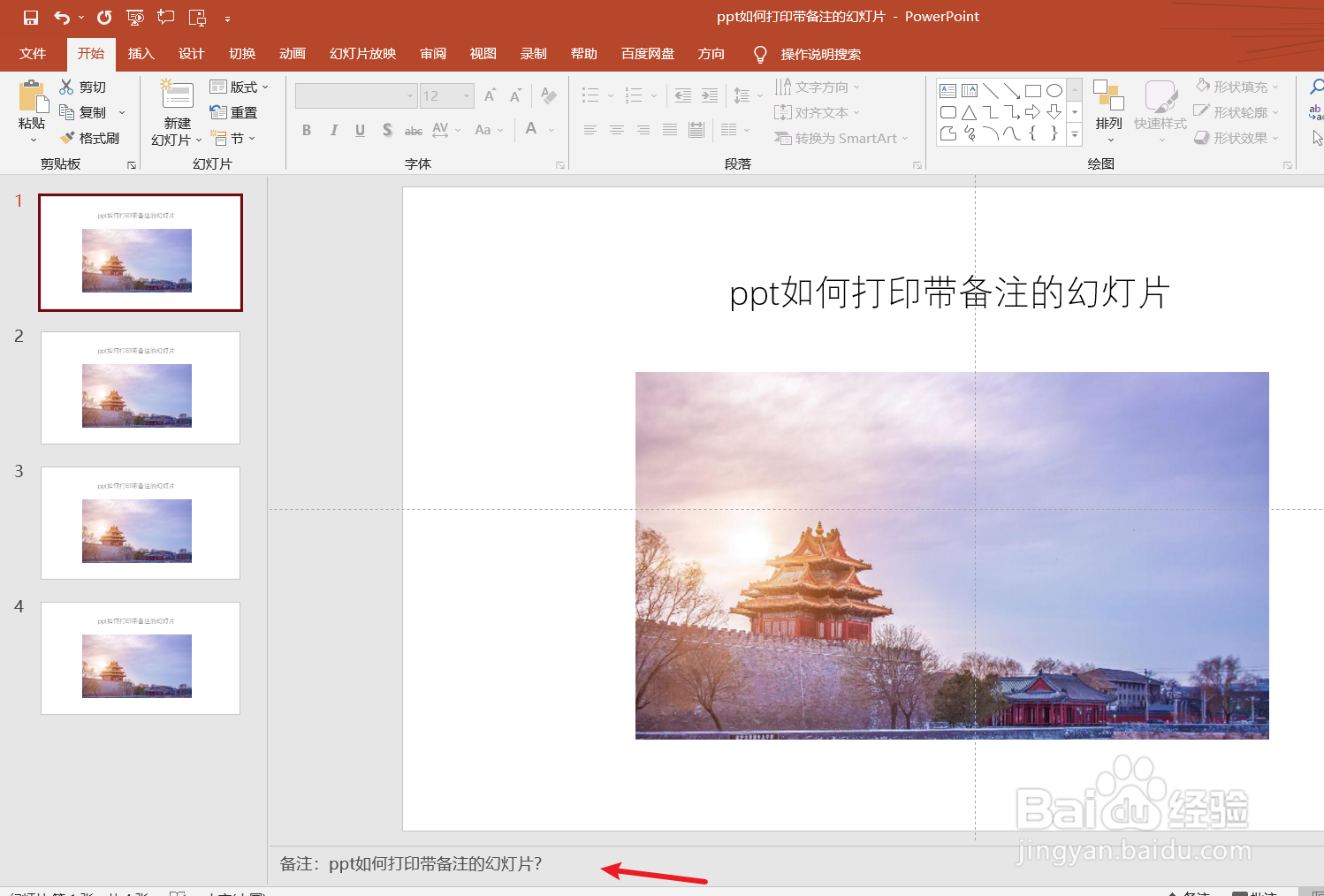Increase font size with larger A icon
Image resolution: width=1324 pixels, height=896 pixels.
(x=491, y=95)
